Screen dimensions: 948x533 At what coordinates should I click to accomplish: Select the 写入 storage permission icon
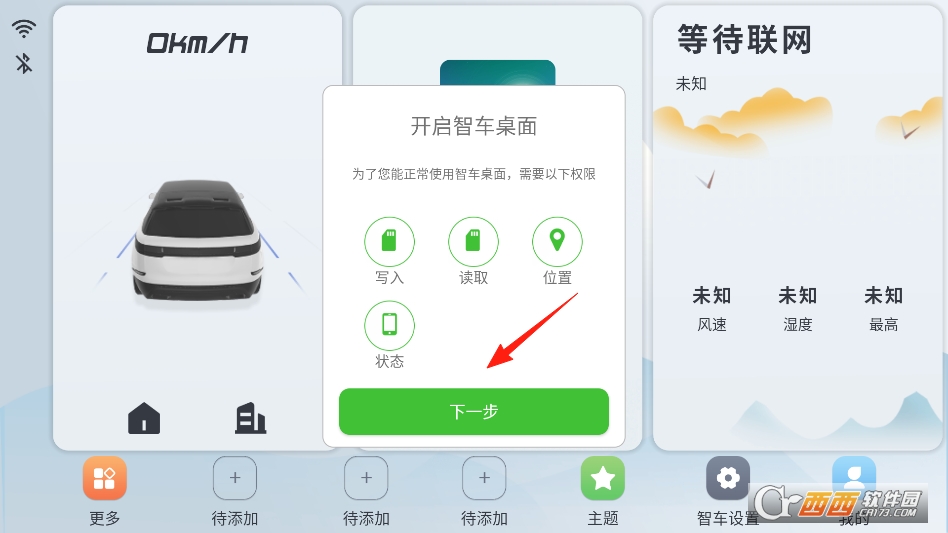pos(389,242)
